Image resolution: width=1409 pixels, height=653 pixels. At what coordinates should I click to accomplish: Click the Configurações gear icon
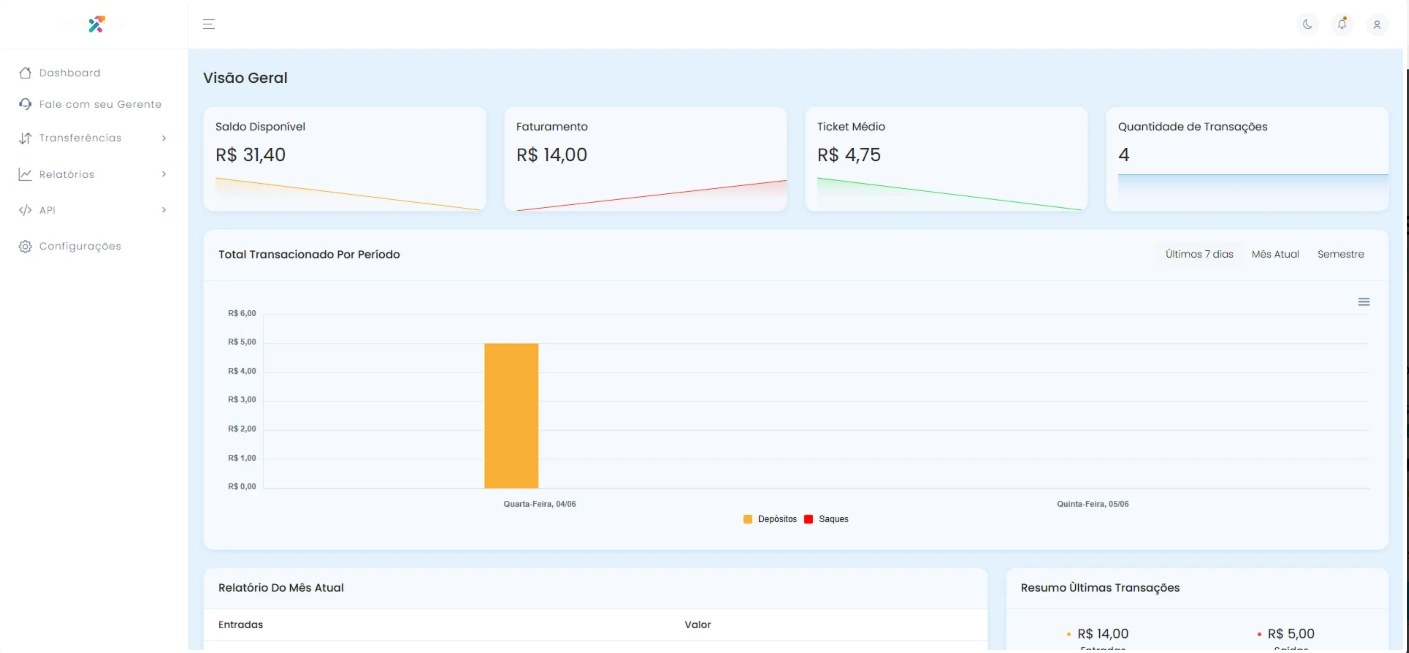(x=26, y=246)
